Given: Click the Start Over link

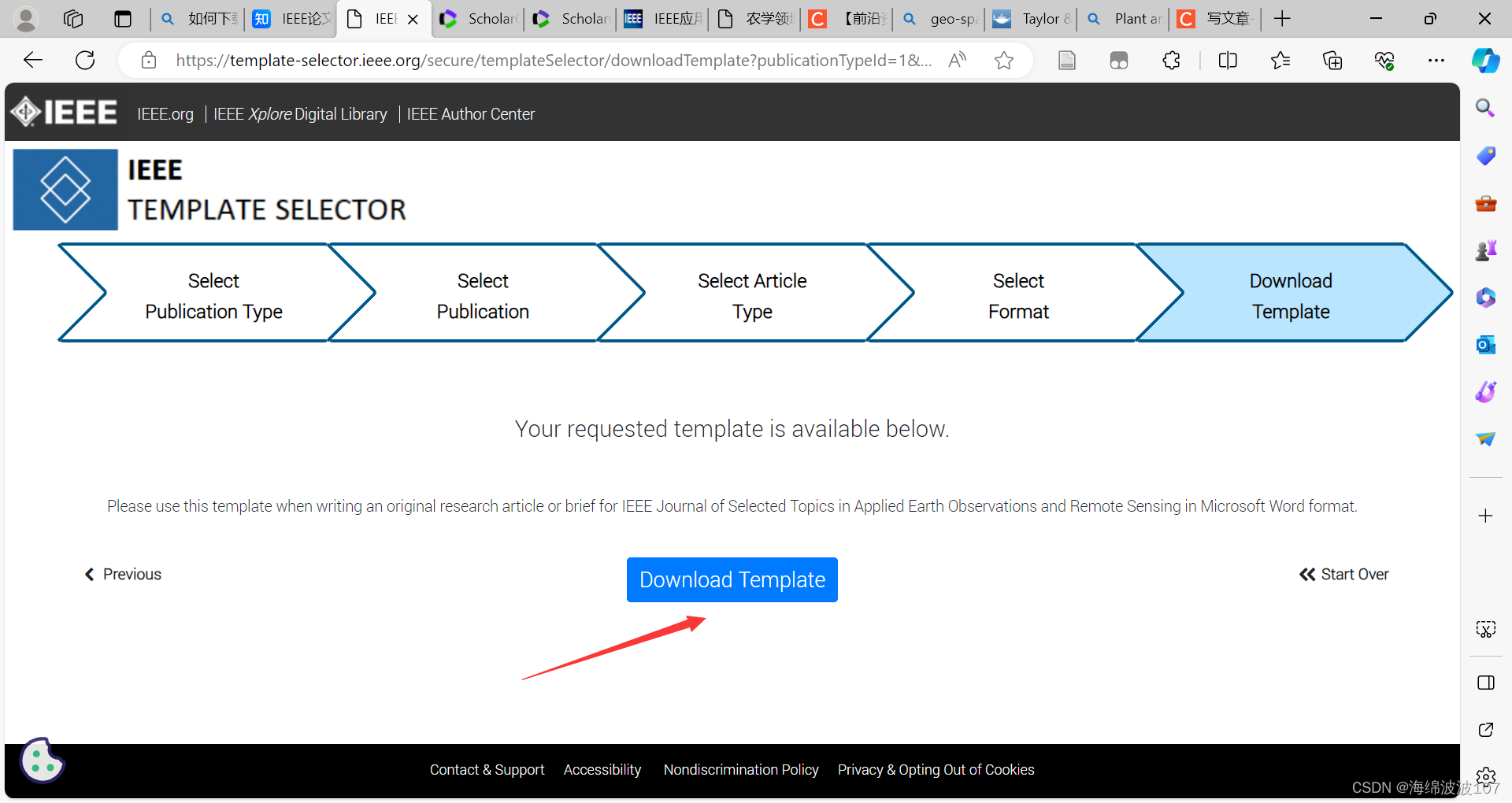Looking at the screenshot, I should point(1344,574).
